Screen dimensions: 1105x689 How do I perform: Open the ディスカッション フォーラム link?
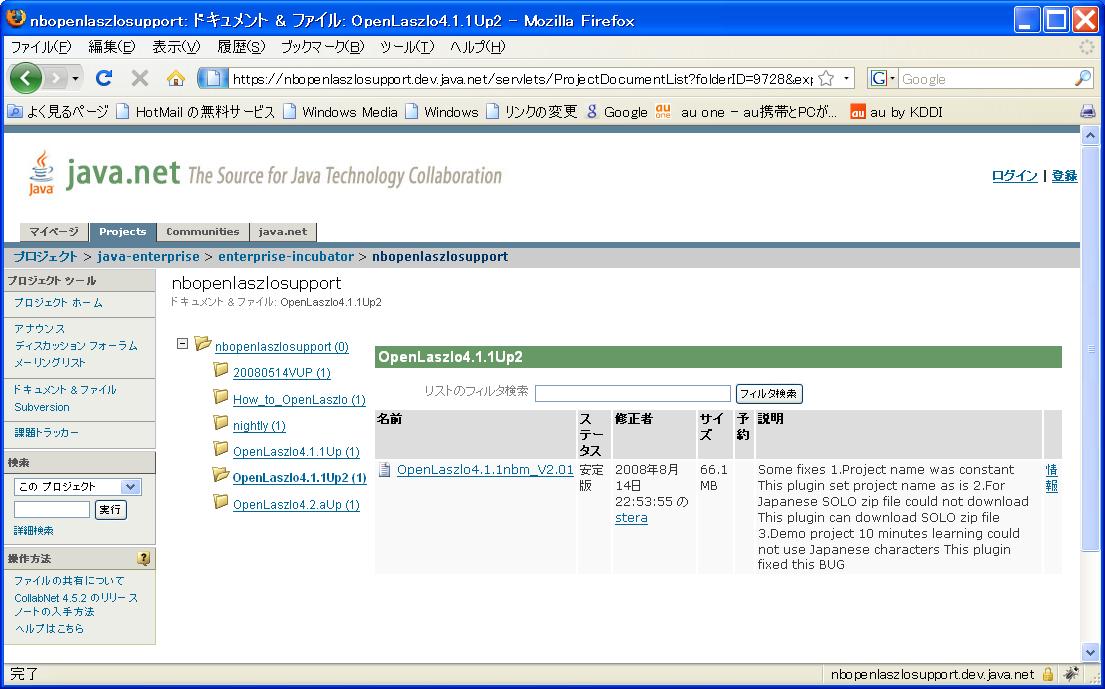76,346
